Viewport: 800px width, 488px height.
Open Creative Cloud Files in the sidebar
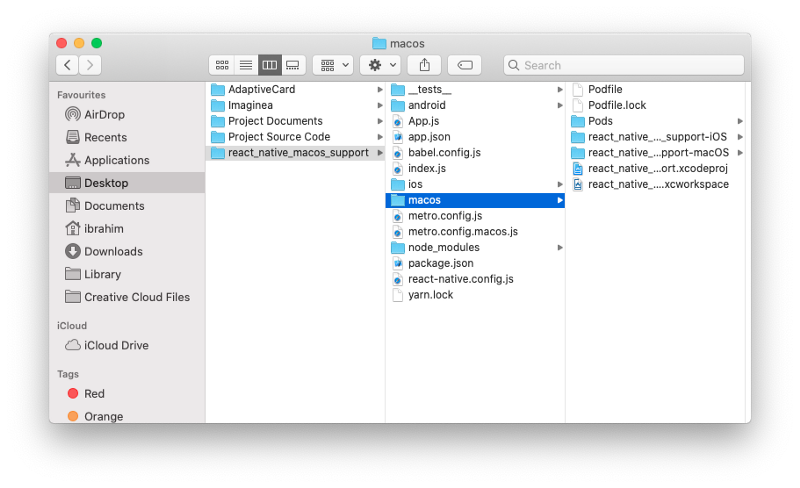[127, 297]
